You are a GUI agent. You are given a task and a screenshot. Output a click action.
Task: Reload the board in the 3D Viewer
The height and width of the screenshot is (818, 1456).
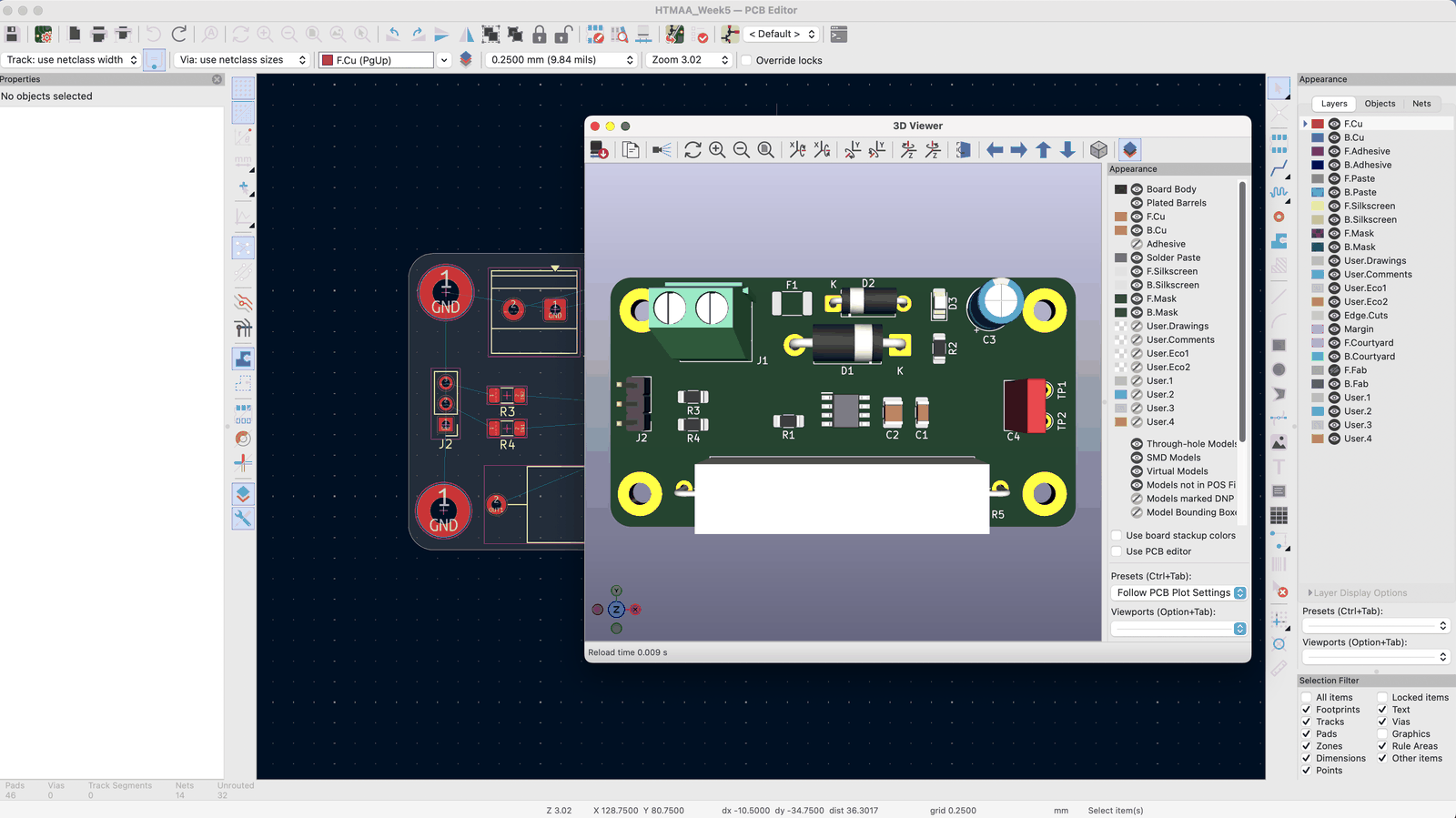tap(693, 150)
